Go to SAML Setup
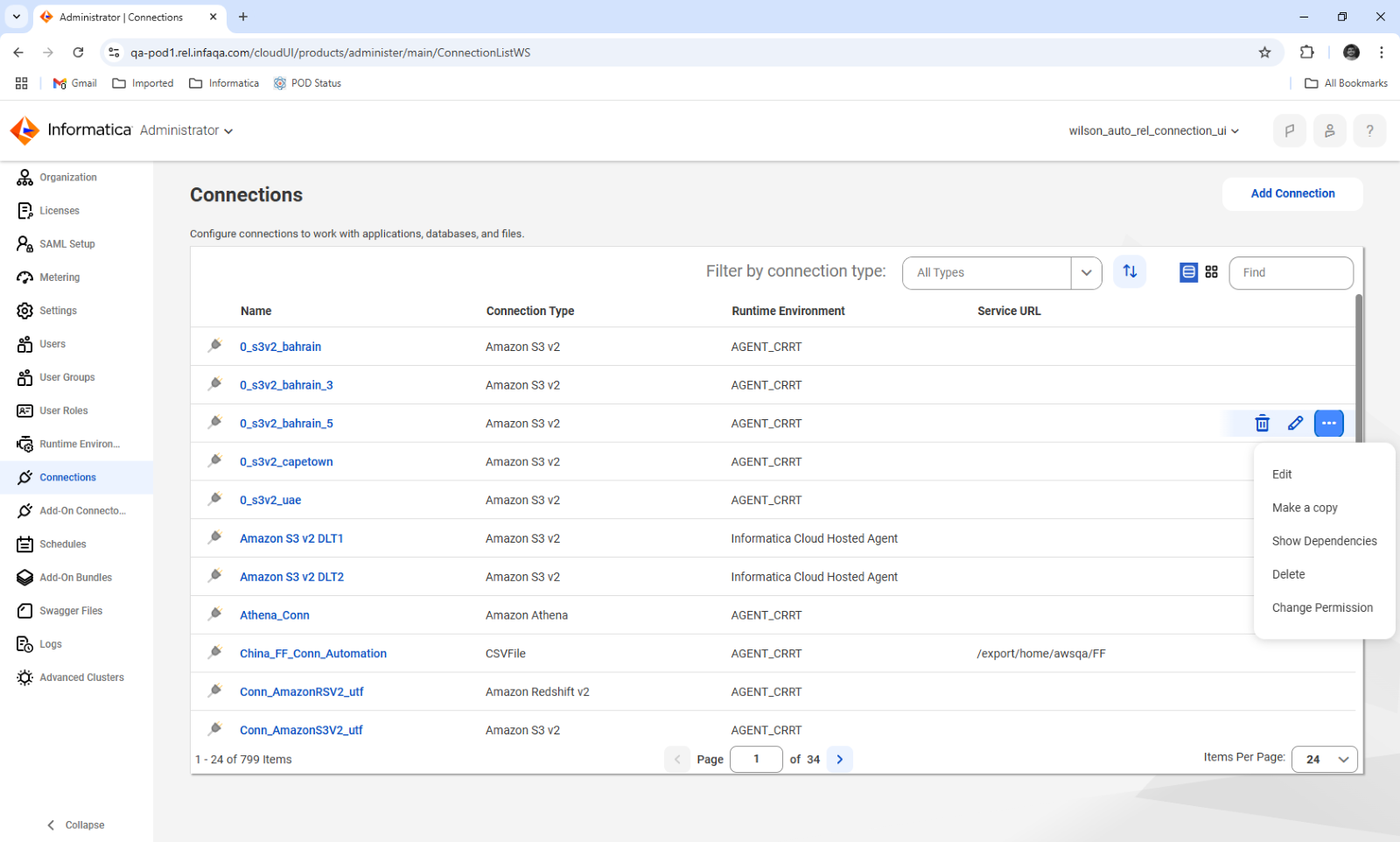The width and height of the screenshot is (1400, 842). (x=67, y=244)
